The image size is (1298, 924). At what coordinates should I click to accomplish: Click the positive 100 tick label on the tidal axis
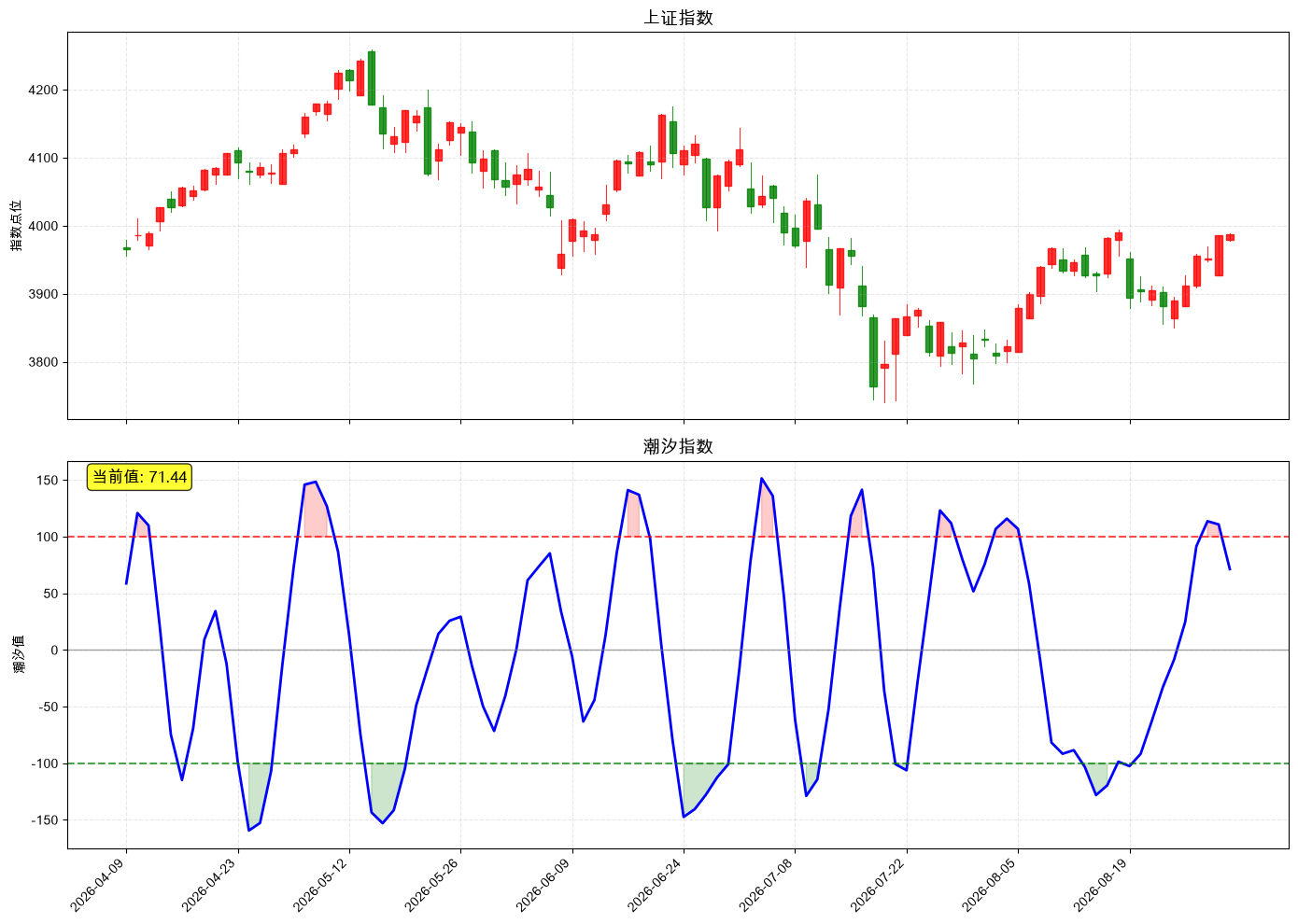[48, 538]
